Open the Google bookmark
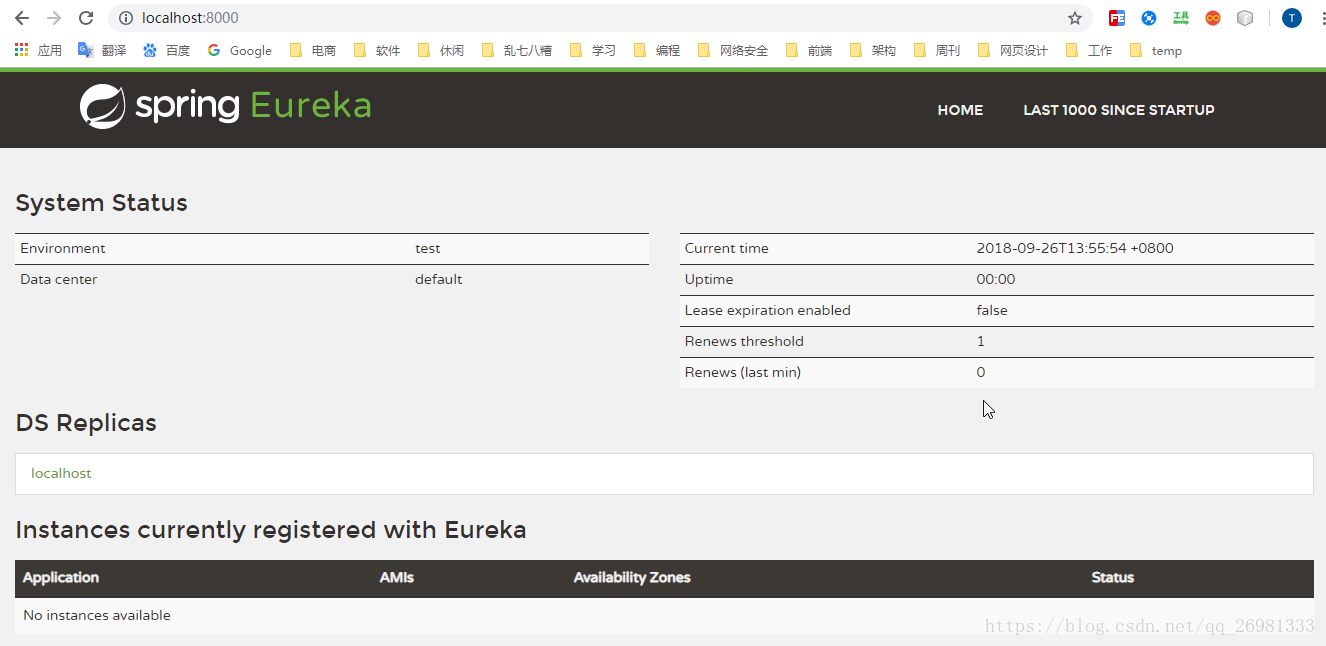1326x646 pixels. point(240,50)
